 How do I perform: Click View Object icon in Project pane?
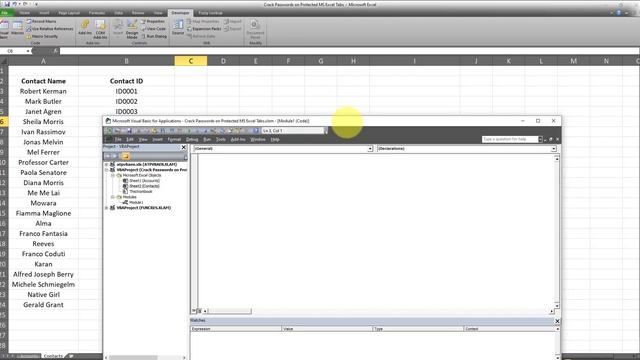tap(115, 156)
